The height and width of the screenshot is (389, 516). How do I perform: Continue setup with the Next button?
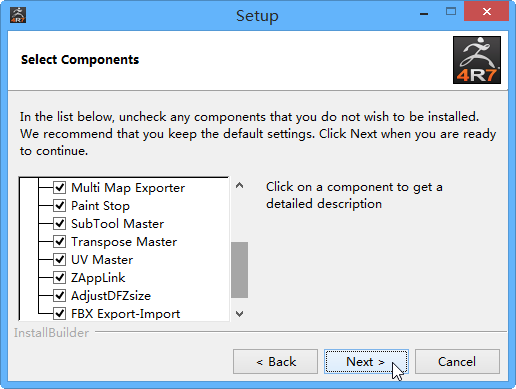click(366, 361)
